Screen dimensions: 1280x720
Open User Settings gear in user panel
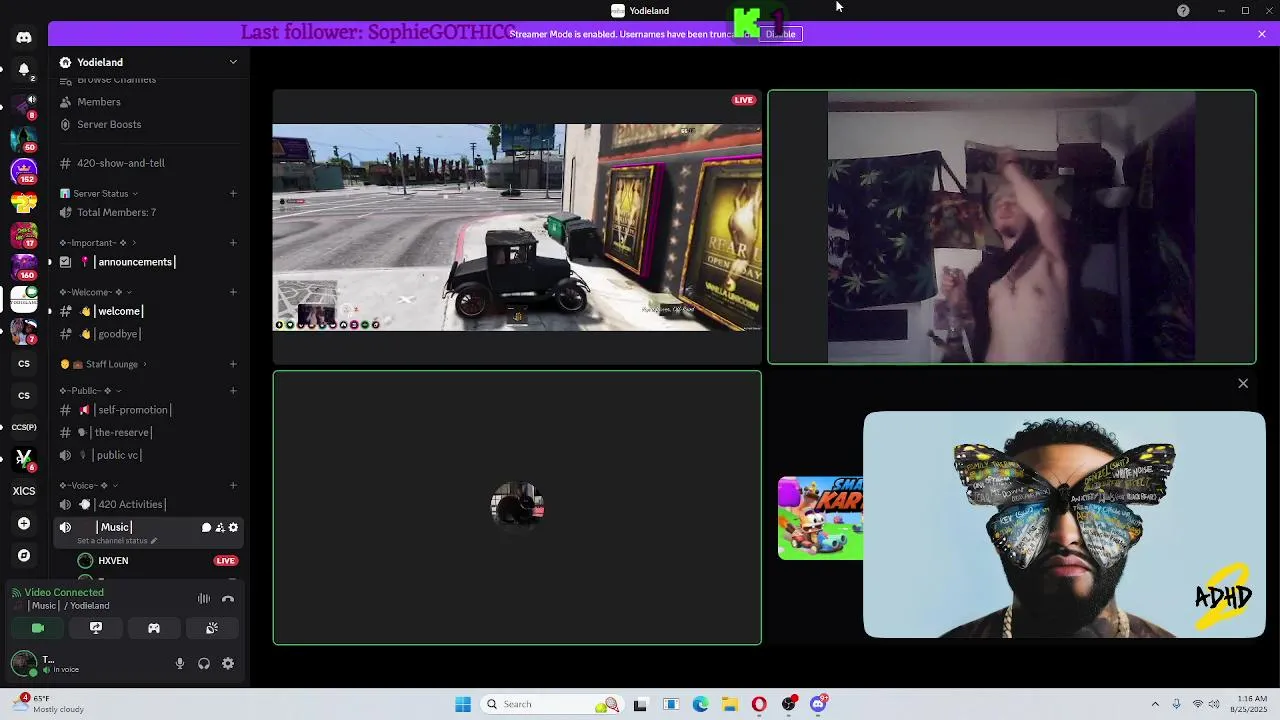click(228, 663)
